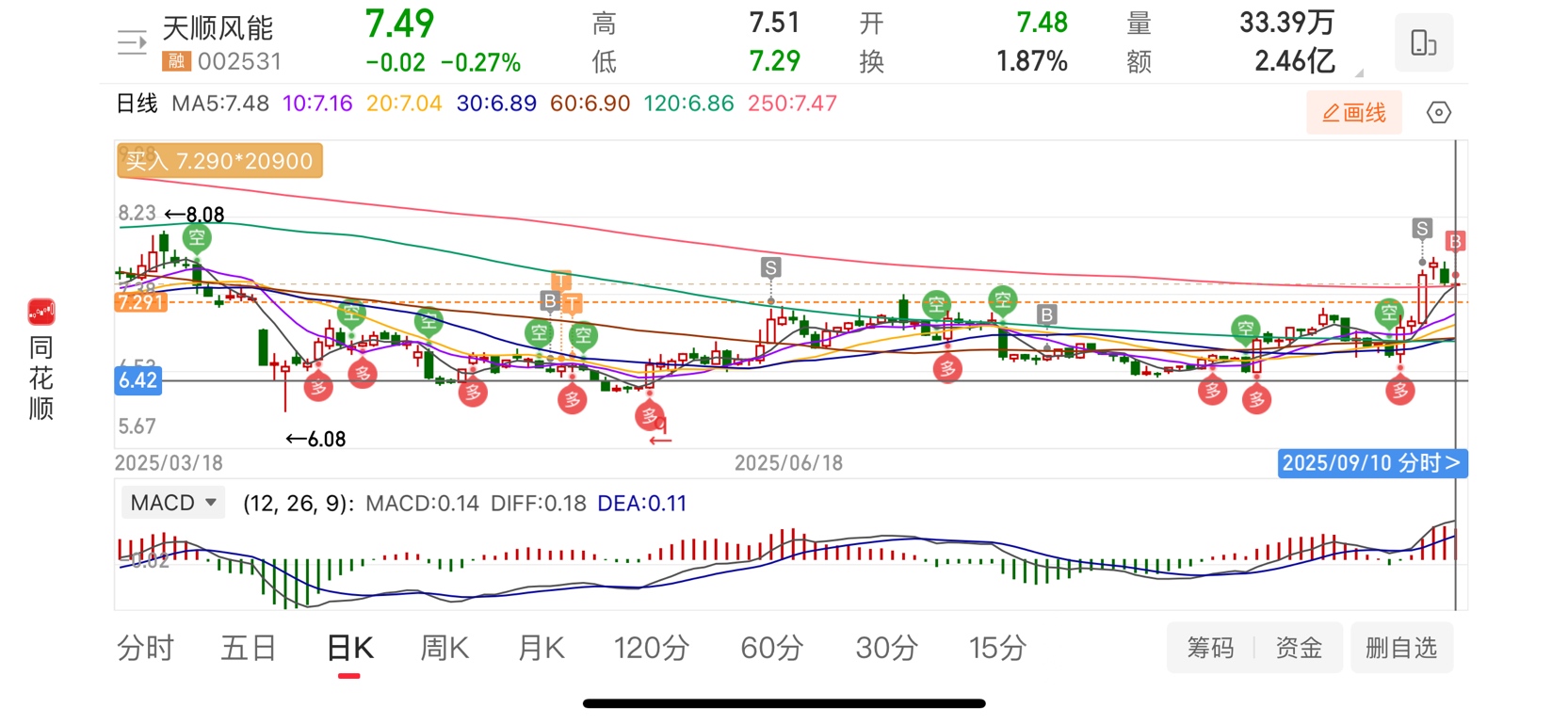
Task: Click the S marker near the 06/18 peak
Action: [771, 268]
